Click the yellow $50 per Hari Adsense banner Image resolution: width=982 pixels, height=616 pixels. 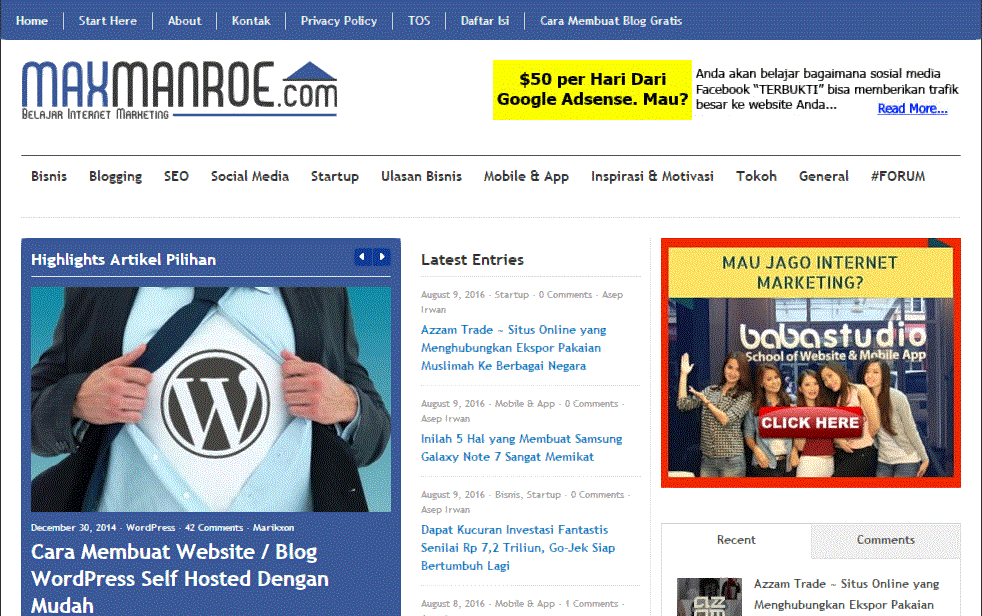pyautogui.click(x=592, y=90)
